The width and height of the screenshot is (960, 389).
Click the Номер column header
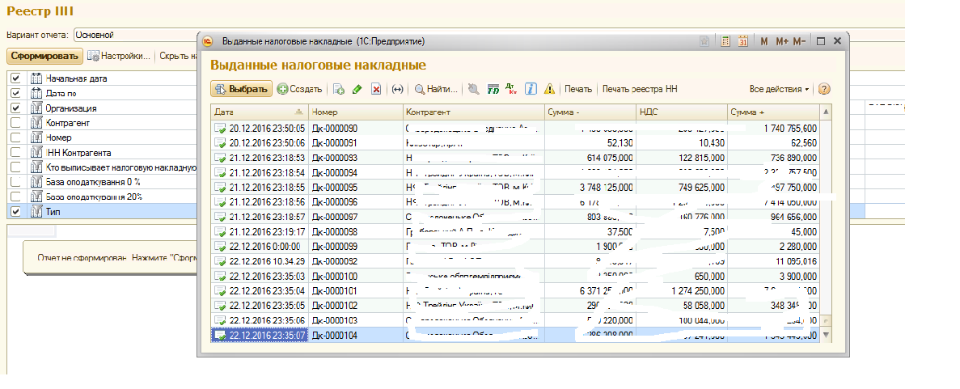[356, 112]
